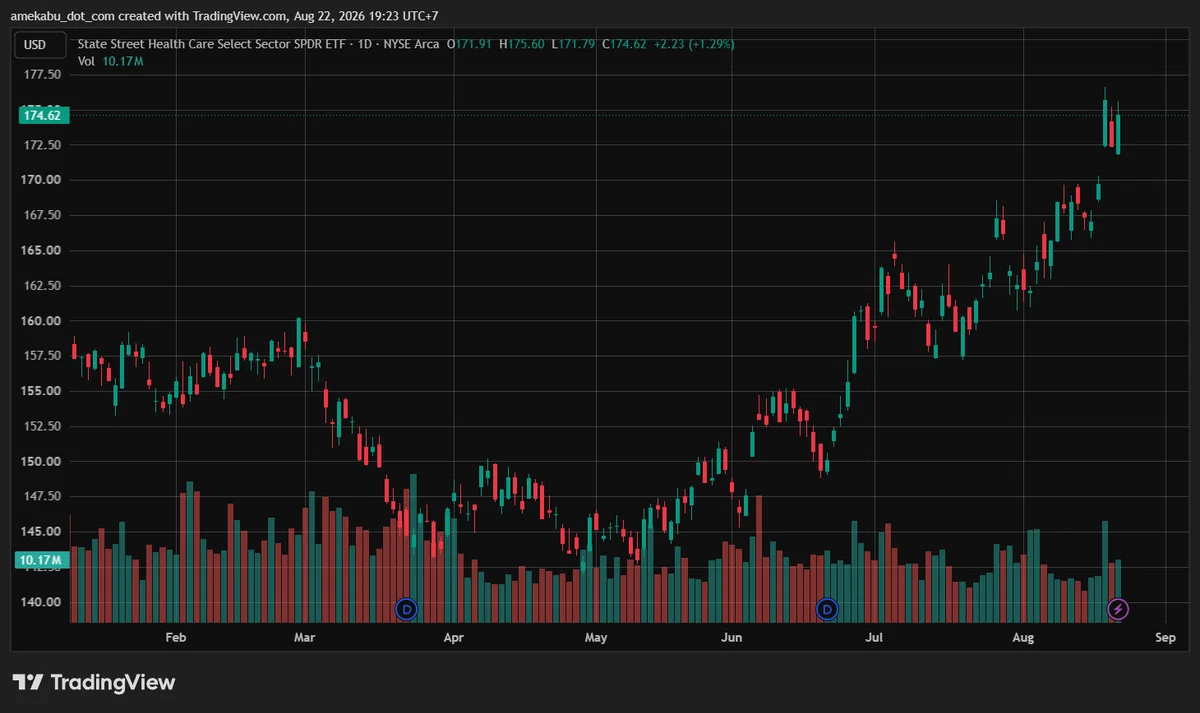Click the Jul label on time axis
1200x713 pixels.
[x=875, y=636]
